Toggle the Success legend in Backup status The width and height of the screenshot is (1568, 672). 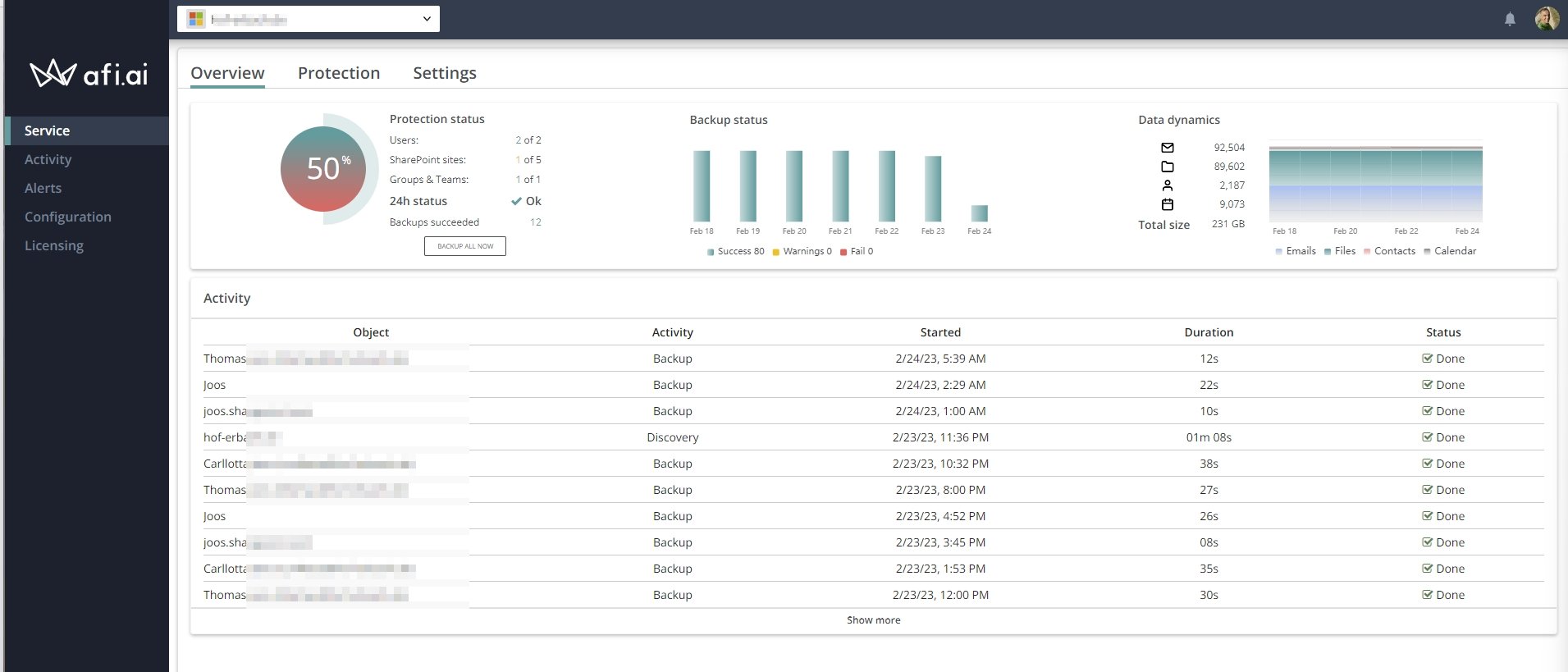735,252
